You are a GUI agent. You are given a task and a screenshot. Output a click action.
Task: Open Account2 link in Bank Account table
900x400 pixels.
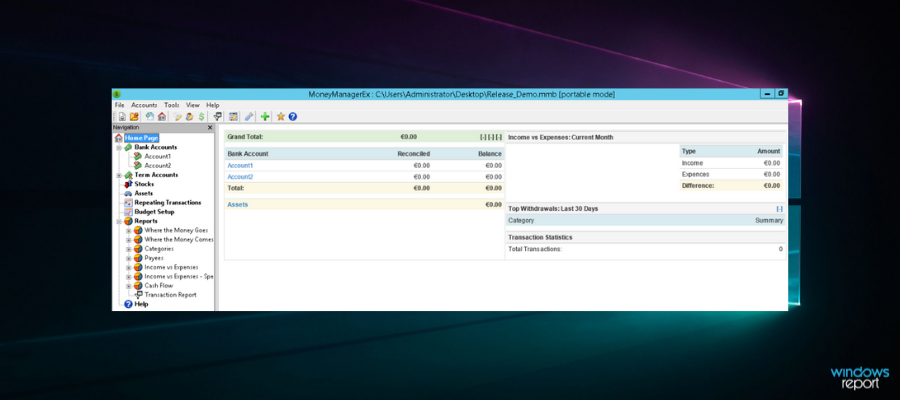240,177
